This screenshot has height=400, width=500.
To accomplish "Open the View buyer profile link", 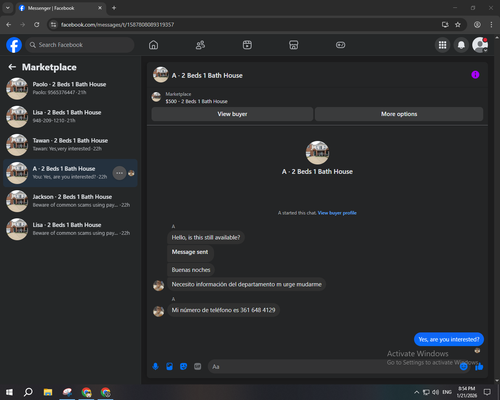I will (337, 213).
